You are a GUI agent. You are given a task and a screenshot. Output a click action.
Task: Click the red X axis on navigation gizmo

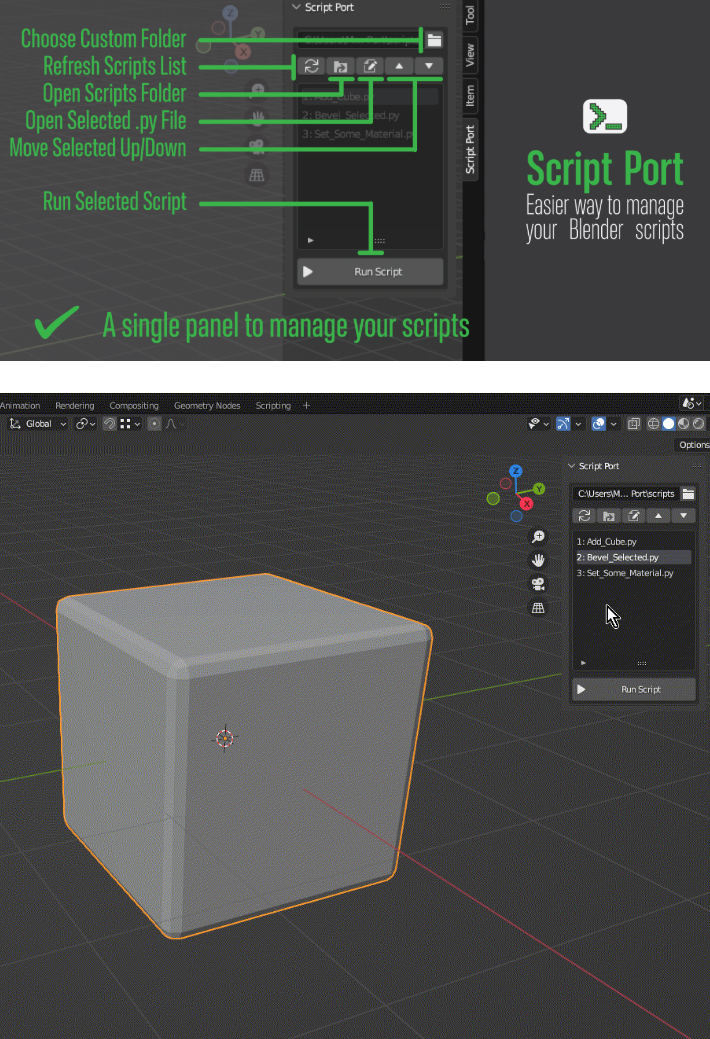click(x=526, y=504)
